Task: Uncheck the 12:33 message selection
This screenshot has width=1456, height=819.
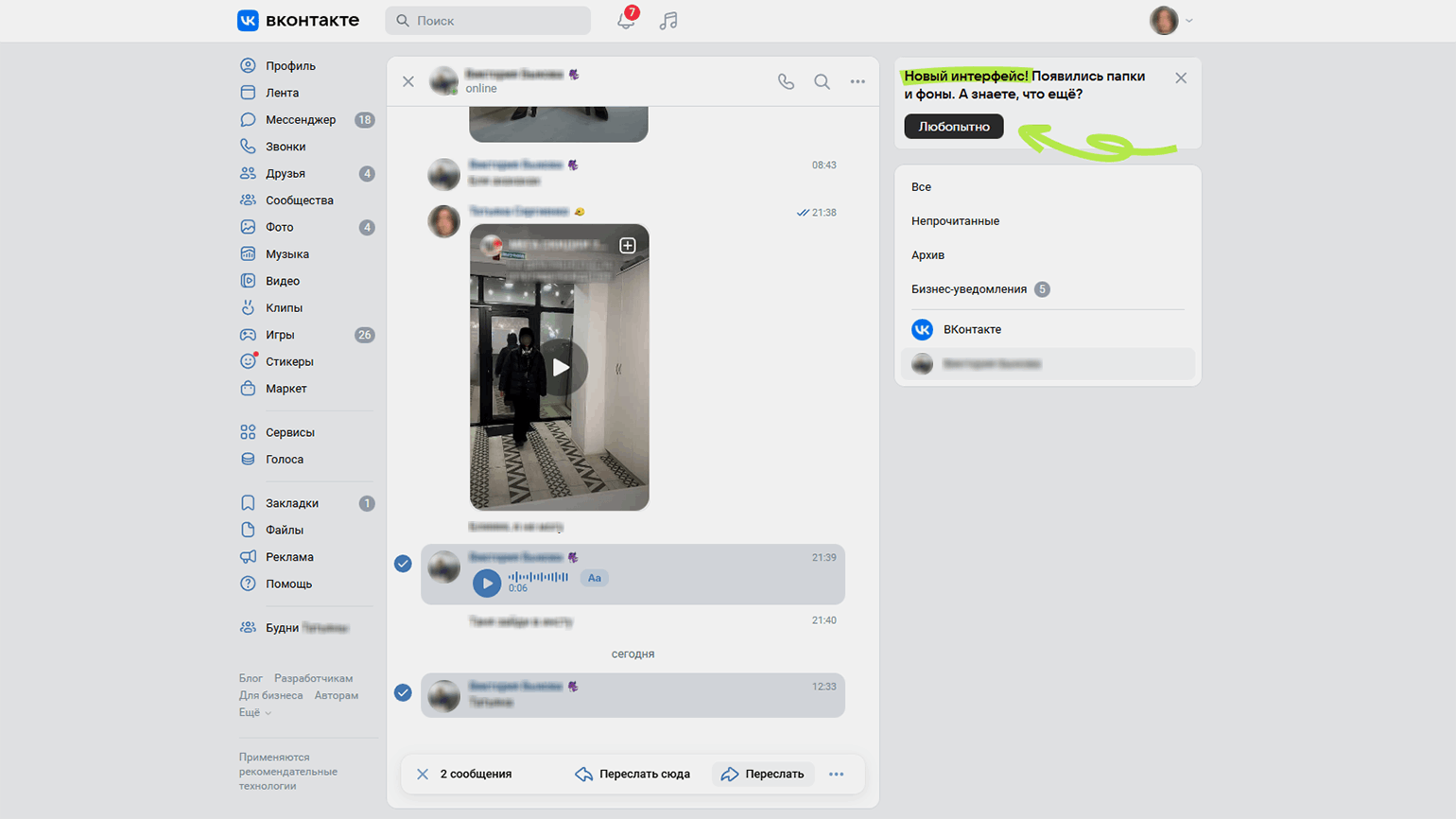Action: (x=403, y=693)
